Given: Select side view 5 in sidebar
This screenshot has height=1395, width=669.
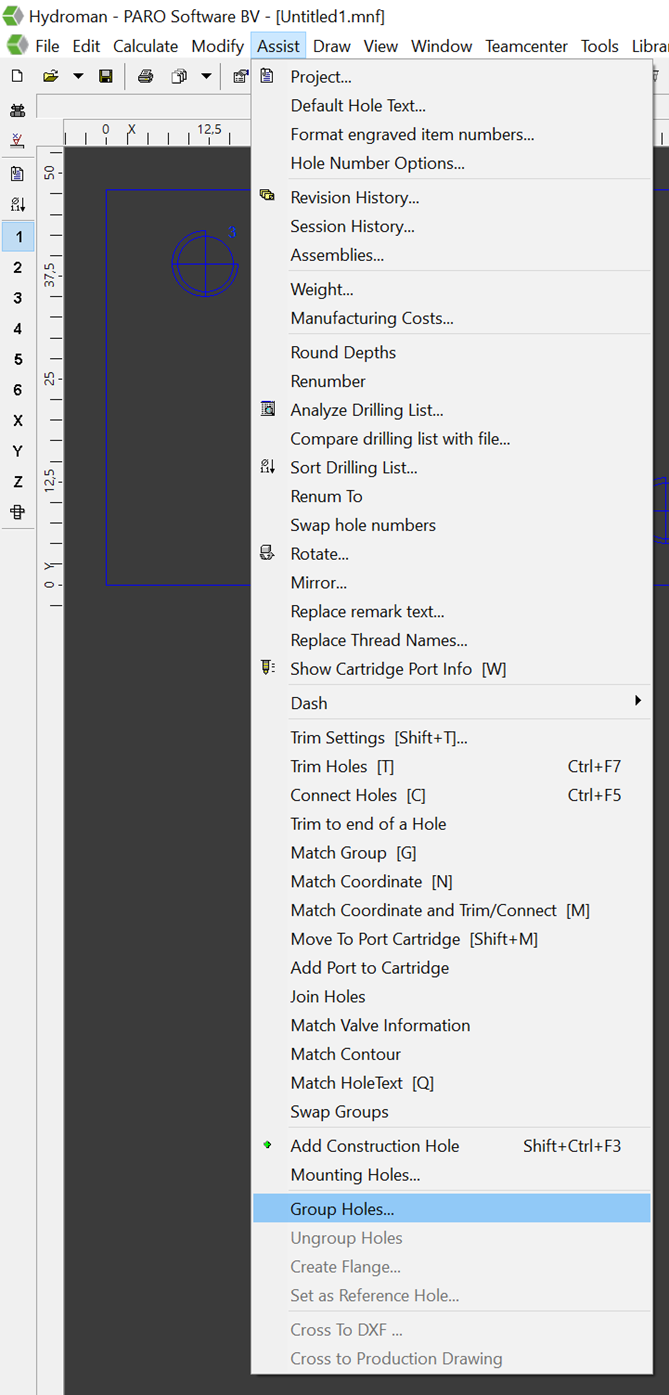Looking at the screenshot, I should tap(17, 359).
